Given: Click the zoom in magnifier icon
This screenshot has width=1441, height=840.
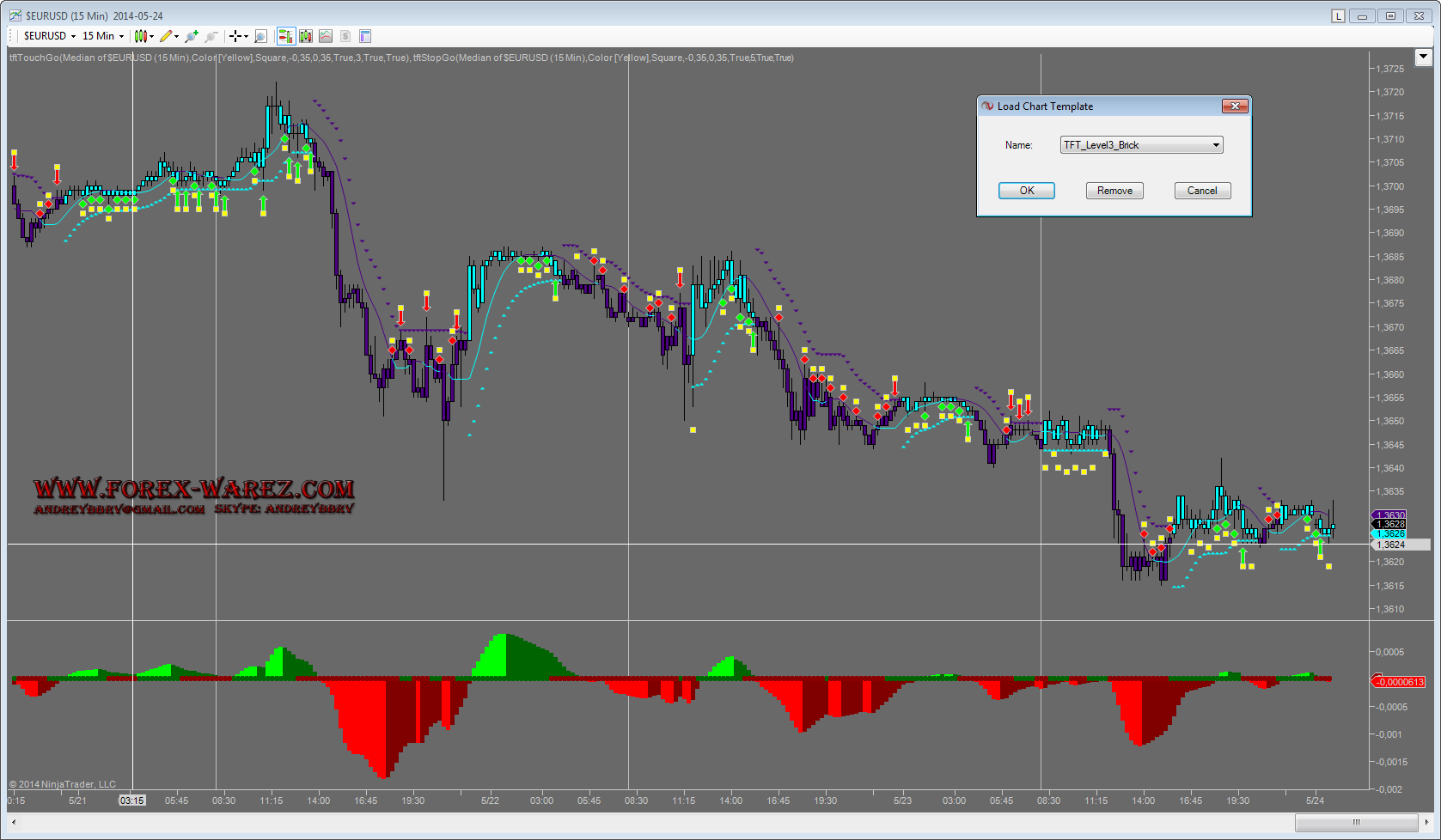Looking at the screenshot, I should click(x=192, y=36).
